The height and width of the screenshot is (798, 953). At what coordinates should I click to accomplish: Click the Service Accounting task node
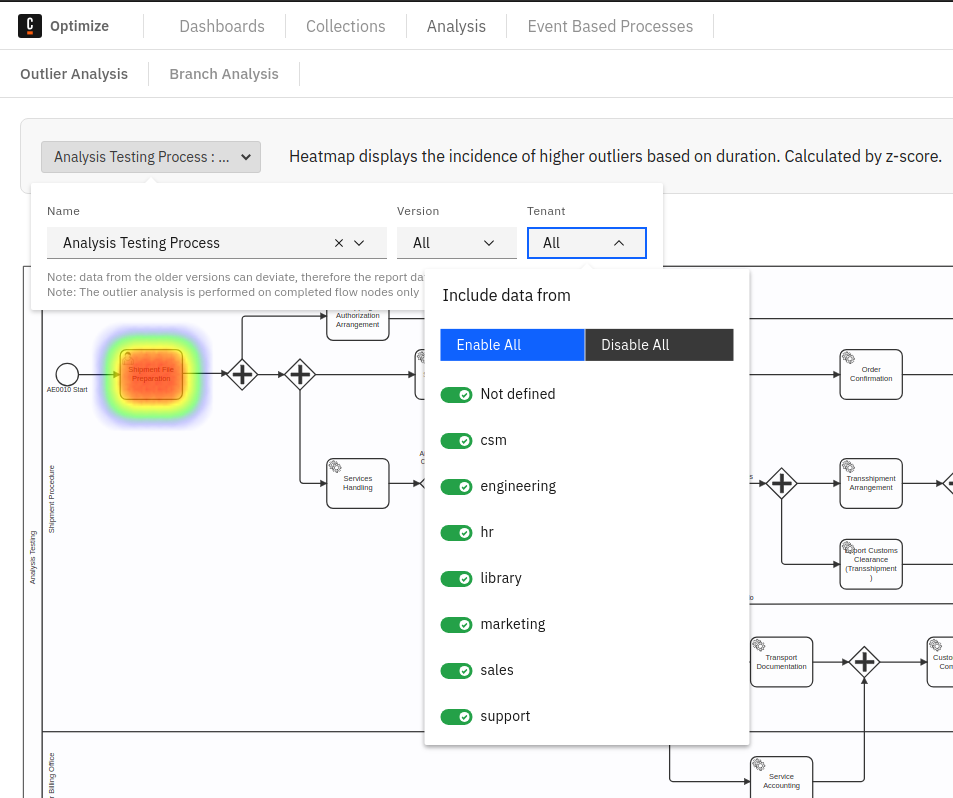point(781,780)
